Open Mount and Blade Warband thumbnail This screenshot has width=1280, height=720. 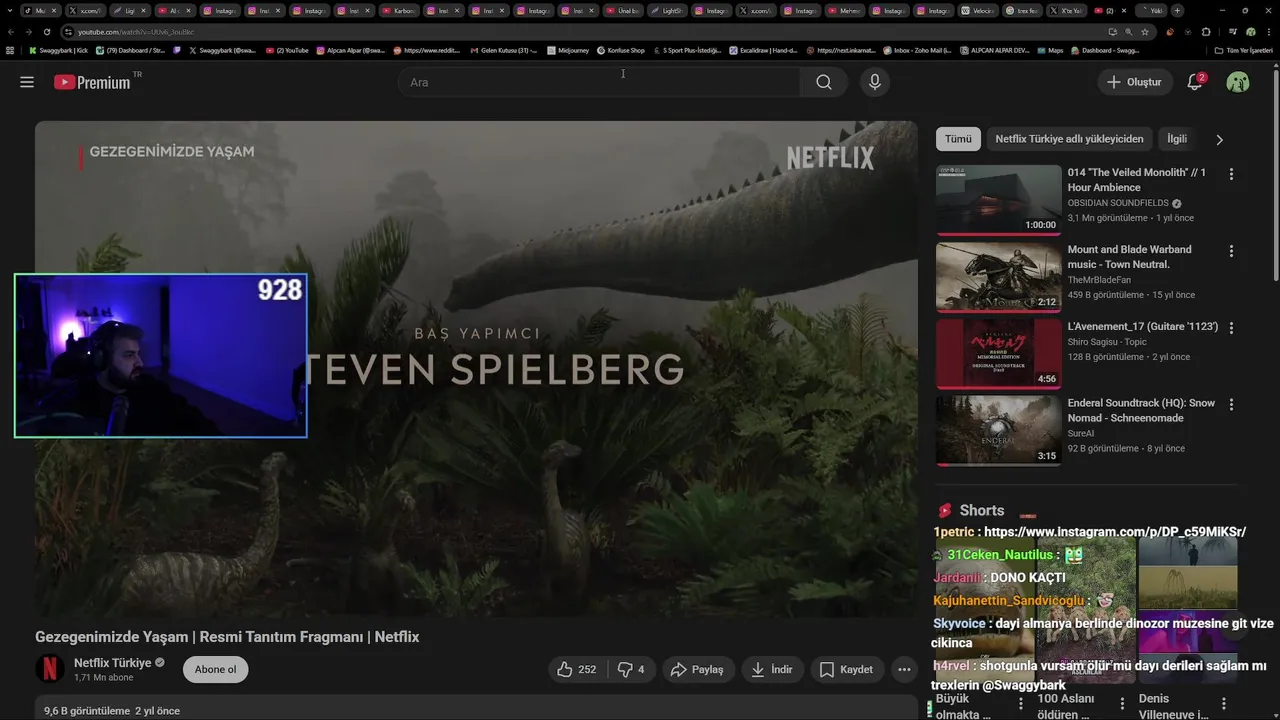[998, 277]
